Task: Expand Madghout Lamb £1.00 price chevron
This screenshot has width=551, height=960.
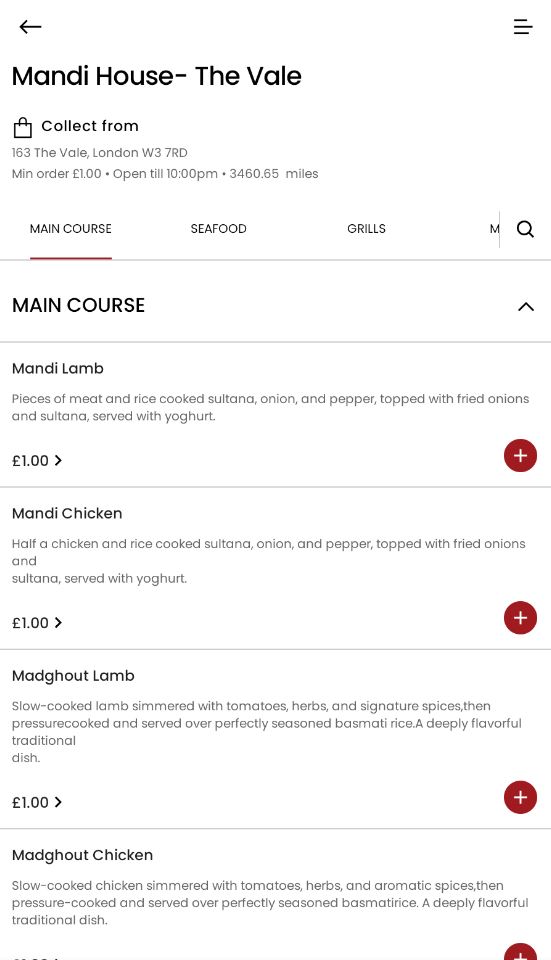Action: pyautogui.click(x=58, y=802)
